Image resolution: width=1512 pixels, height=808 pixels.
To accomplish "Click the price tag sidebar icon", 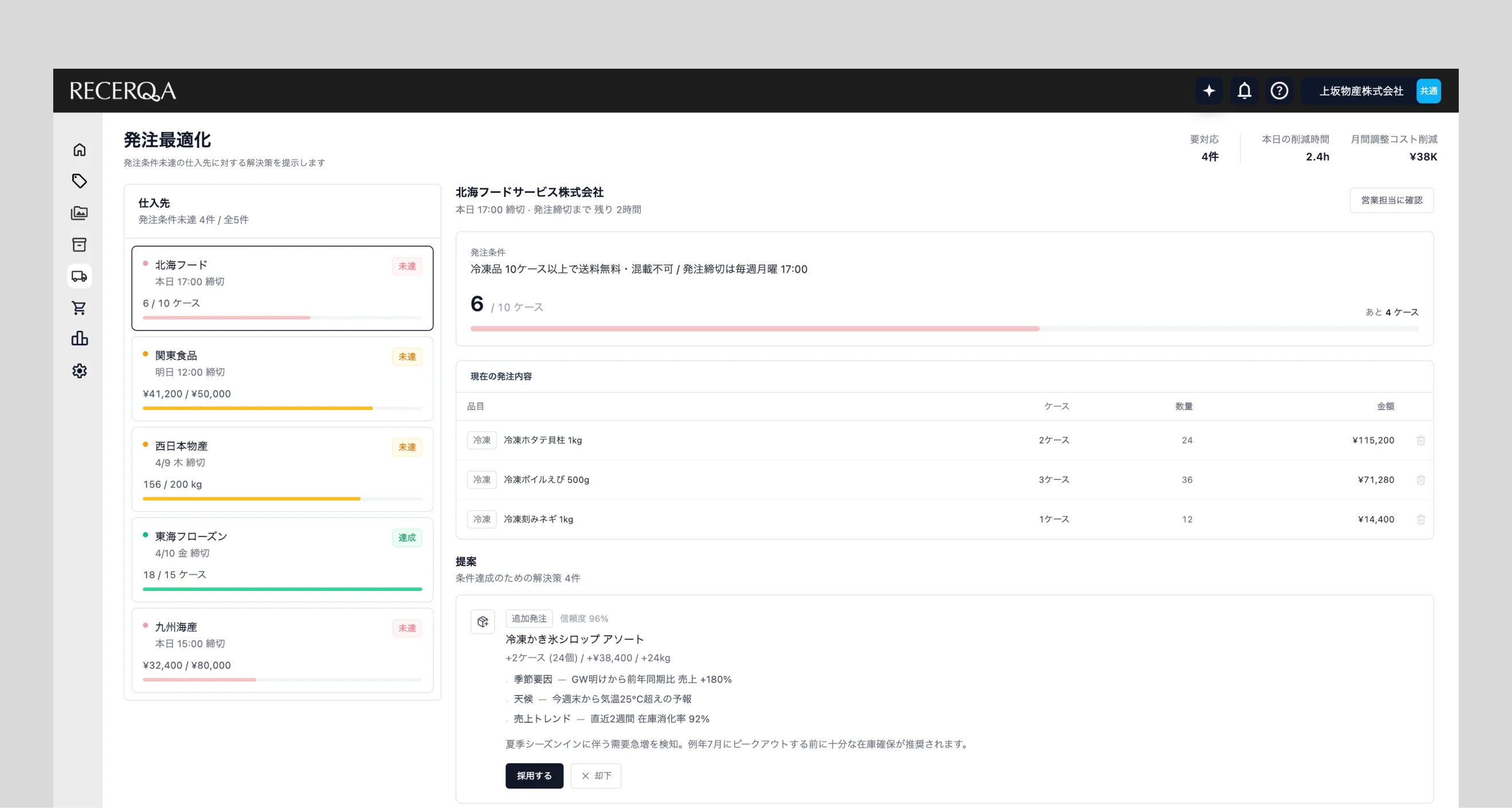I will pyautogui.click(x=79, y=181).
